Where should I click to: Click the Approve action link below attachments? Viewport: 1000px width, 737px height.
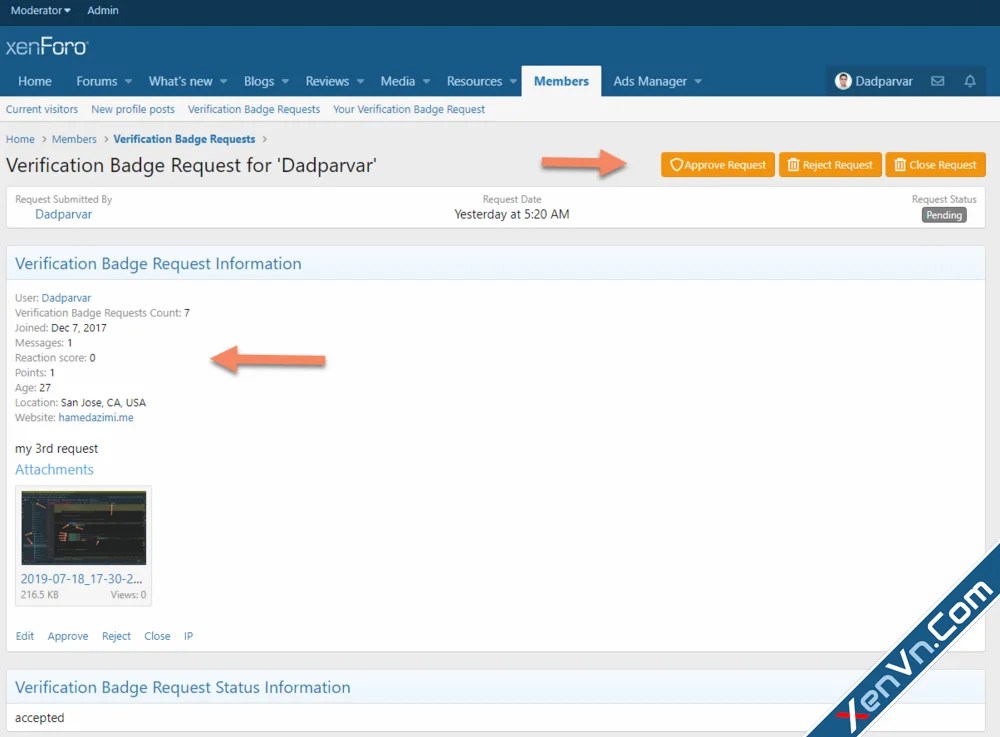pyautogui.click(x=68, y=636)
